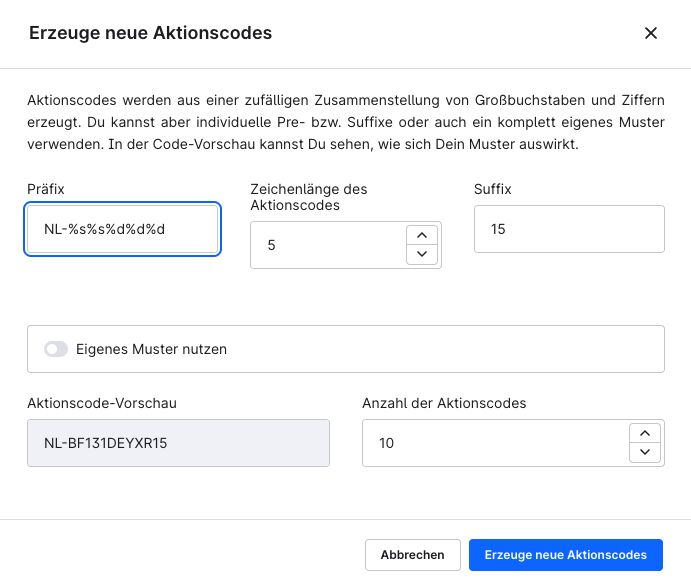Click the Zeichenlänge des Aktionscodes label

(309, 197)
